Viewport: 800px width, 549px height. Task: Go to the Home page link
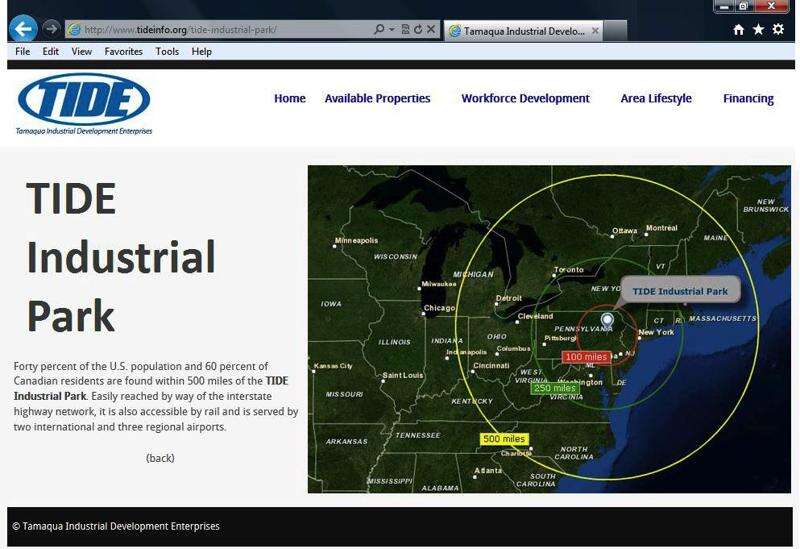point(290,98)
